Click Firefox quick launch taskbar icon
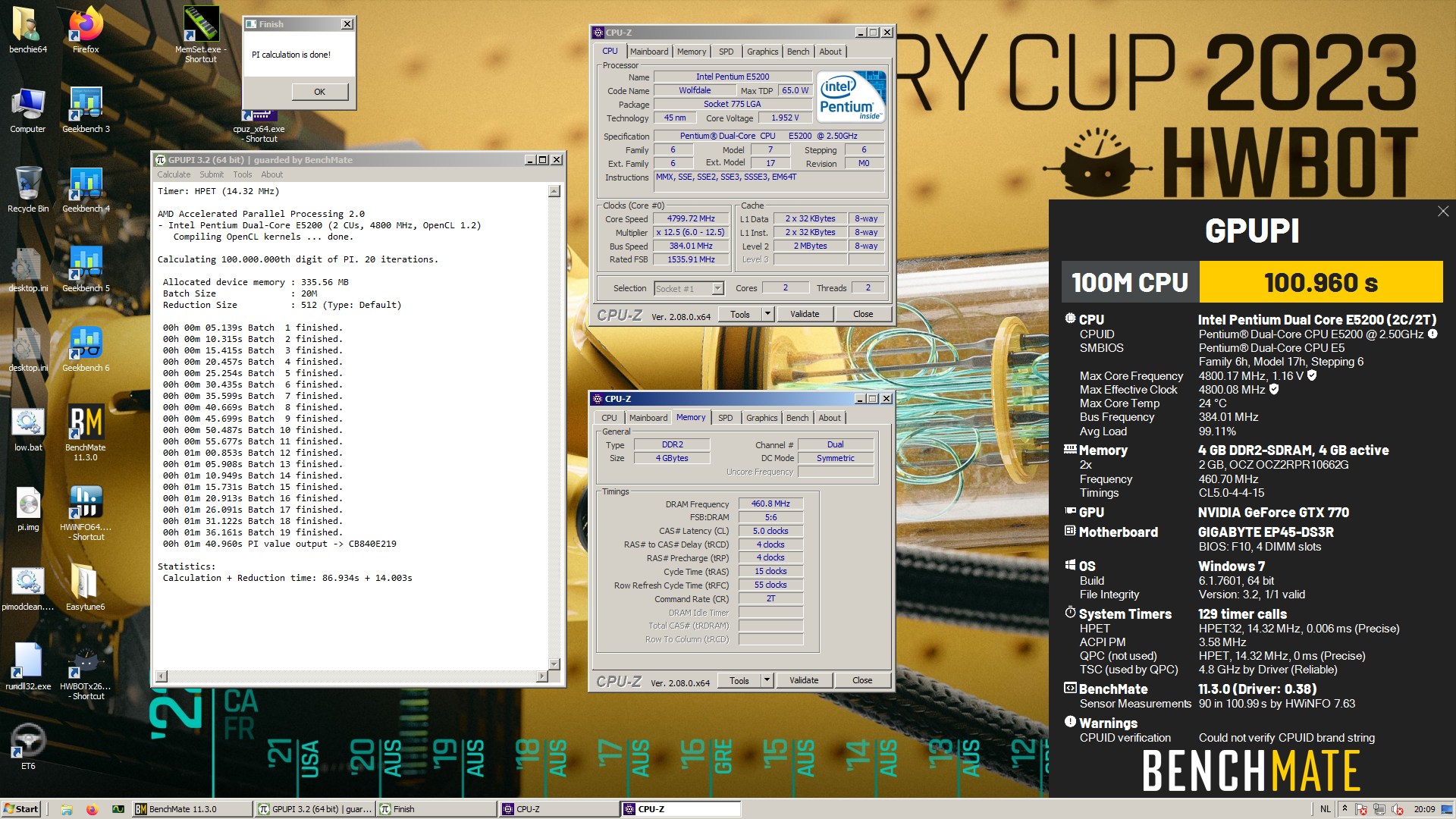1456x819 pixels. point(92,809)
